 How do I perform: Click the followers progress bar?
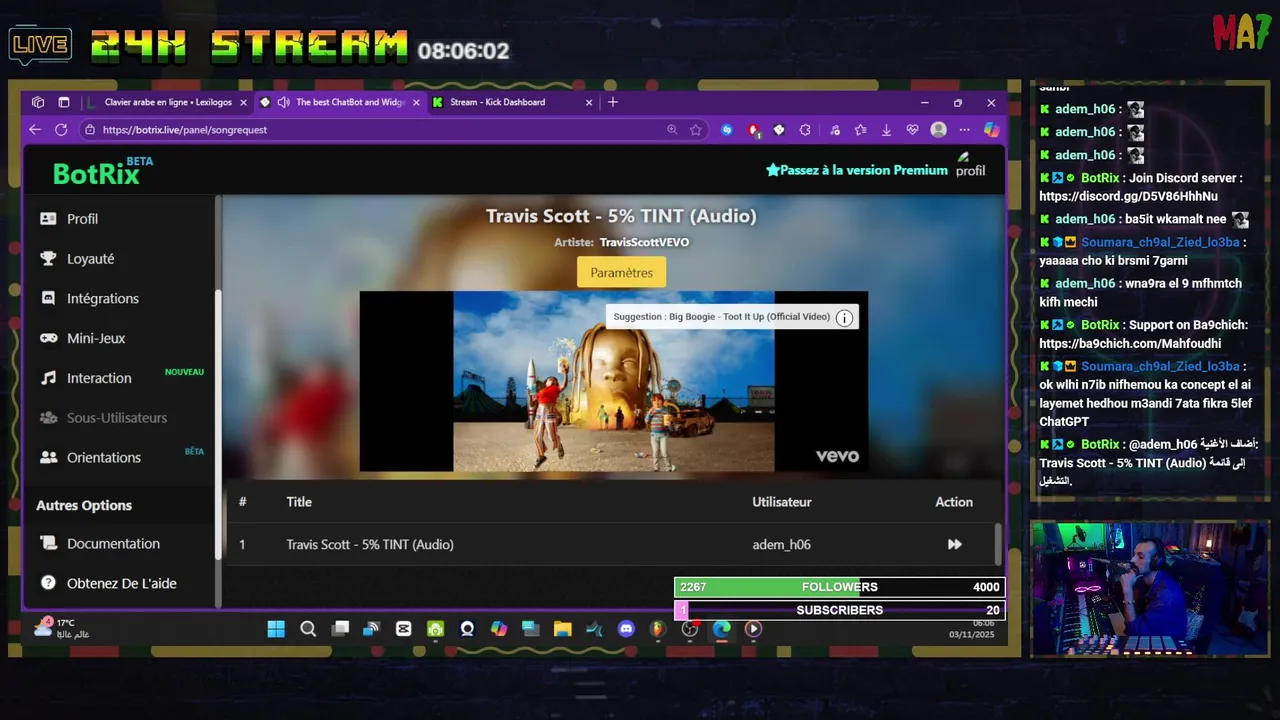[x=839, y=587]
